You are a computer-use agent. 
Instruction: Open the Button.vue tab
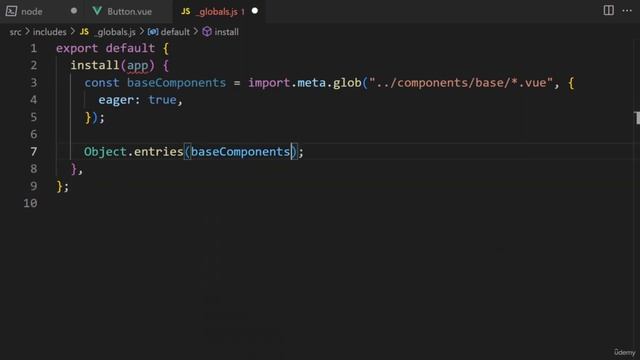[x=129, y=11]
